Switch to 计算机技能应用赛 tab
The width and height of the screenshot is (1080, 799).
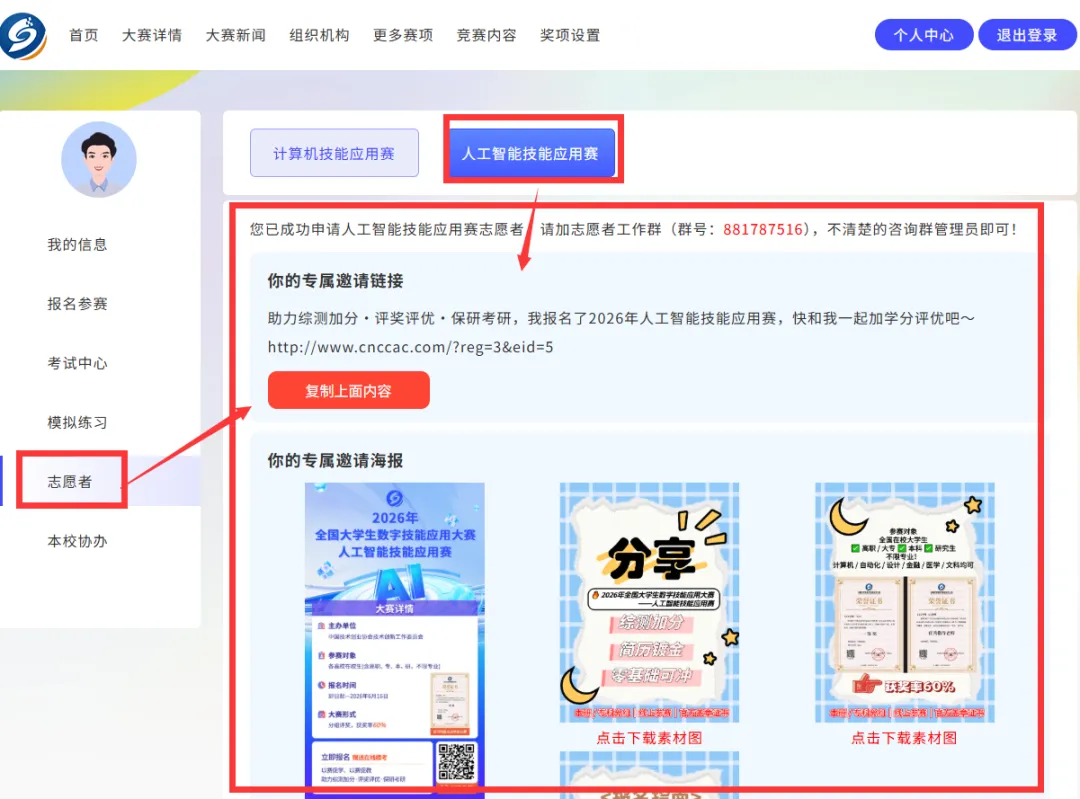coord(334,154)
